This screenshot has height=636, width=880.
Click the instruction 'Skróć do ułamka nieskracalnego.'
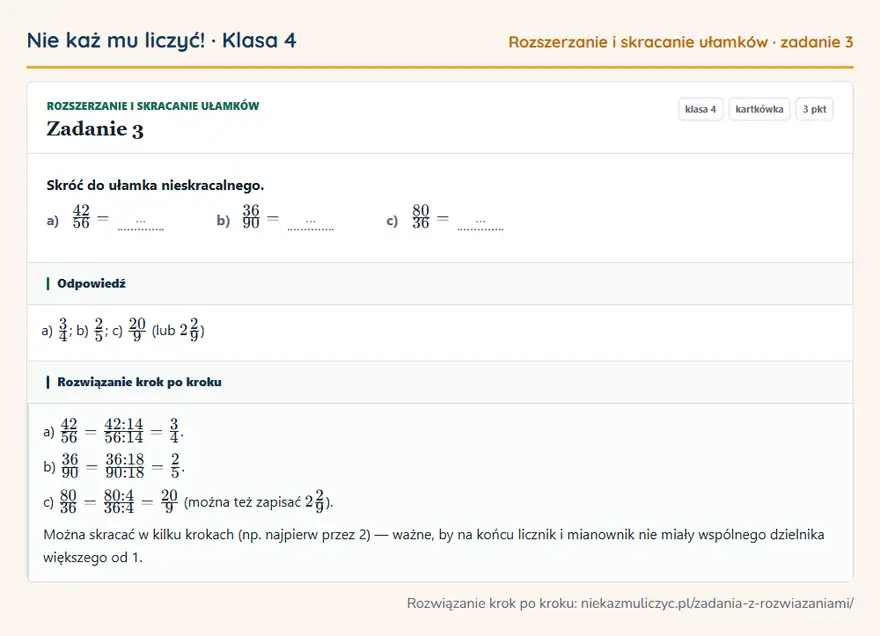pos(155,185)
